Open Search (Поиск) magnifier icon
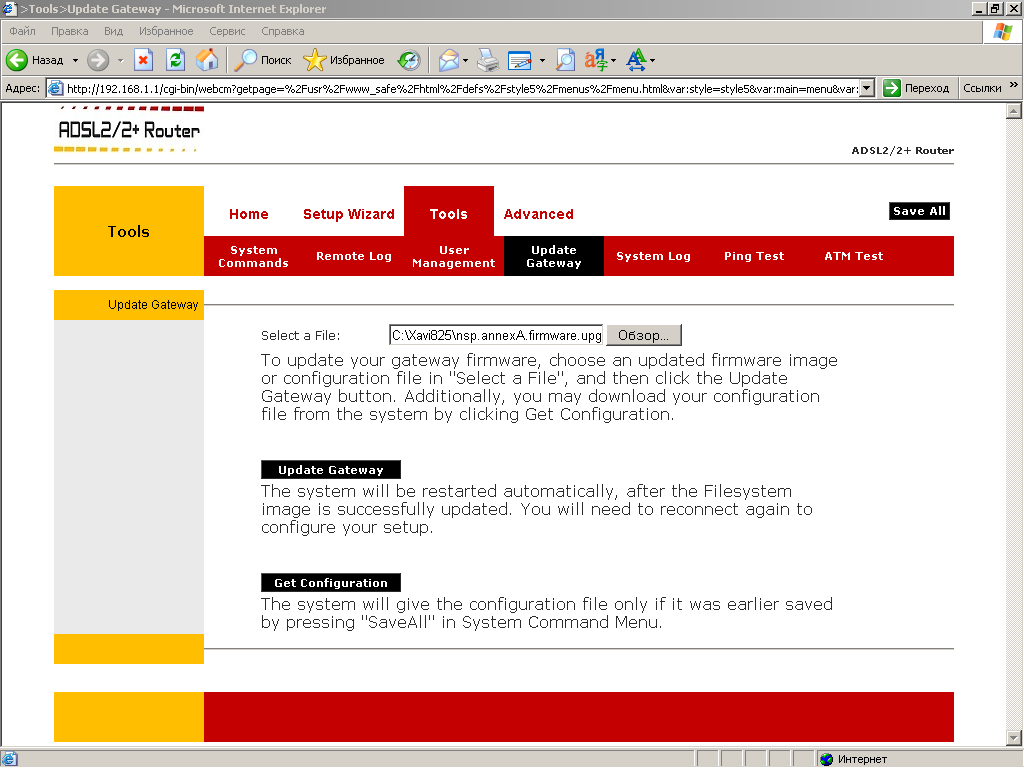This screenshot has height=768, width=1024. (x=246, y=60)
